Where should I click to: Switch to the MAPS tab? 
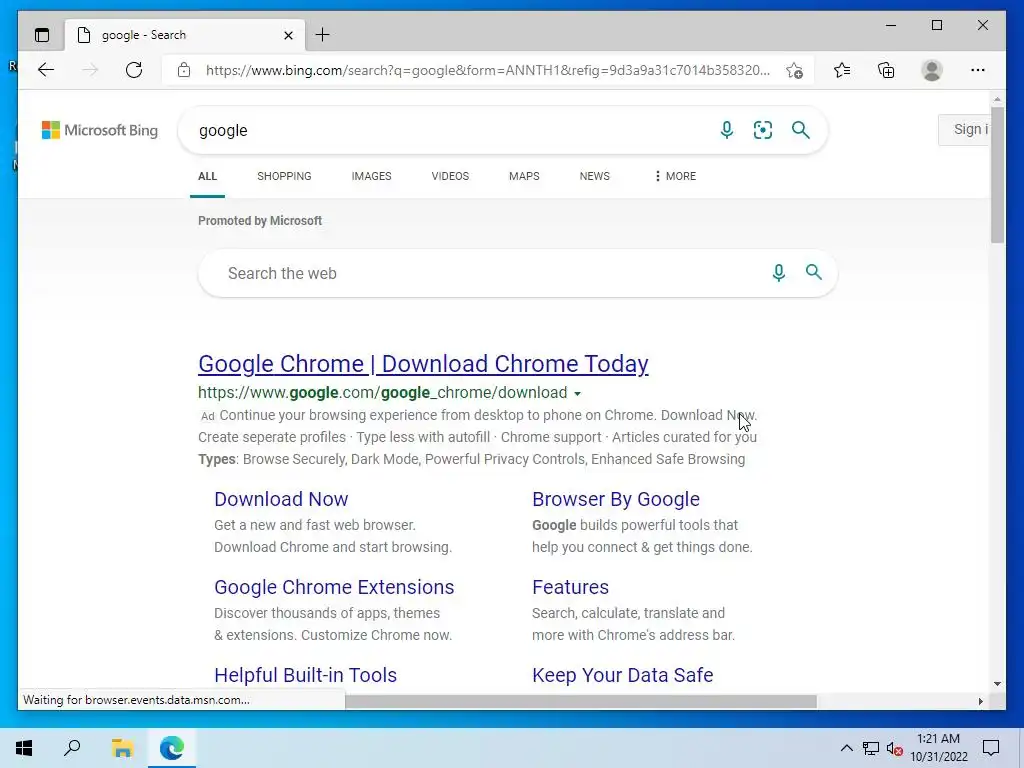(x=524, y=176)
